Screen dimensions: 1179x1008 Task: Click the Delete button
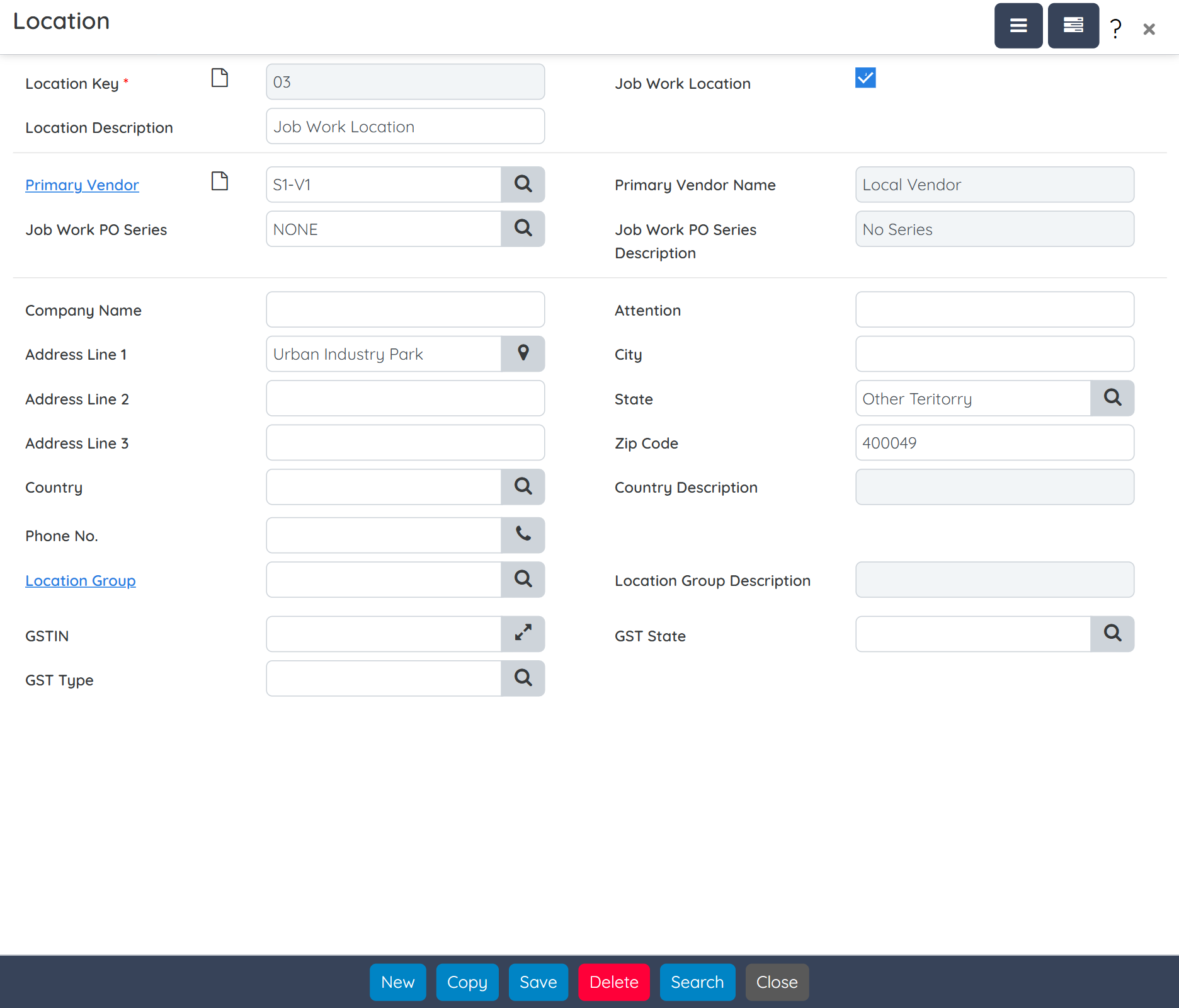(x=613, y=982)
